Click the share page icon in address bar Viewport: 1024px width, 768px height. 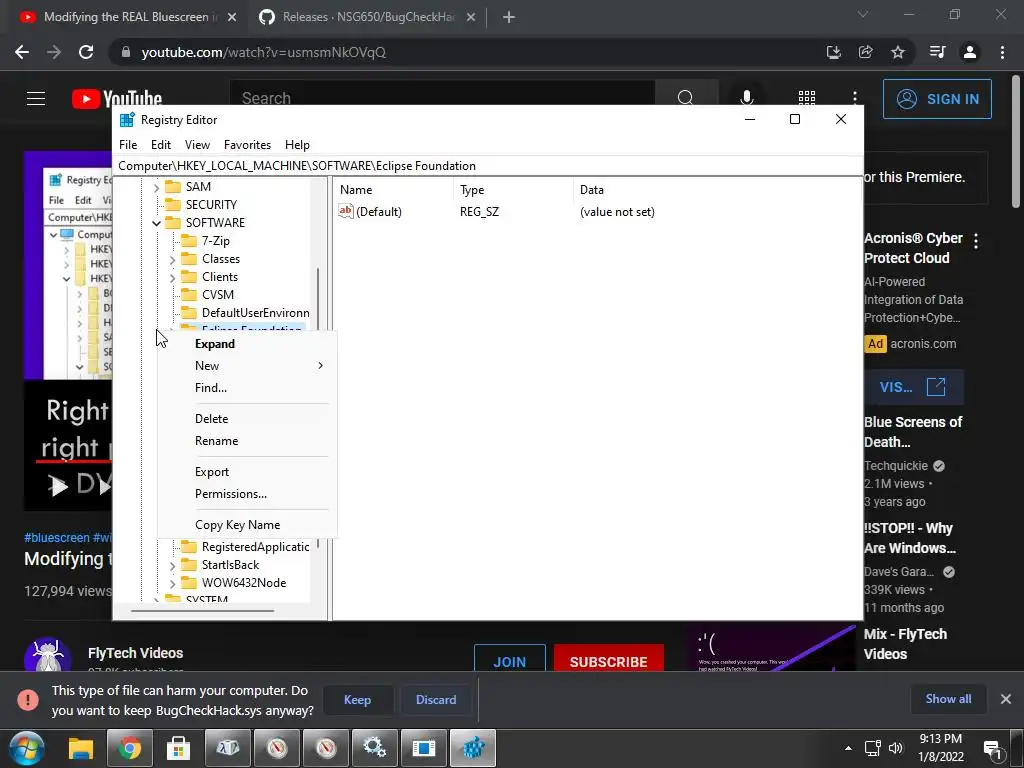coord(866,52)
